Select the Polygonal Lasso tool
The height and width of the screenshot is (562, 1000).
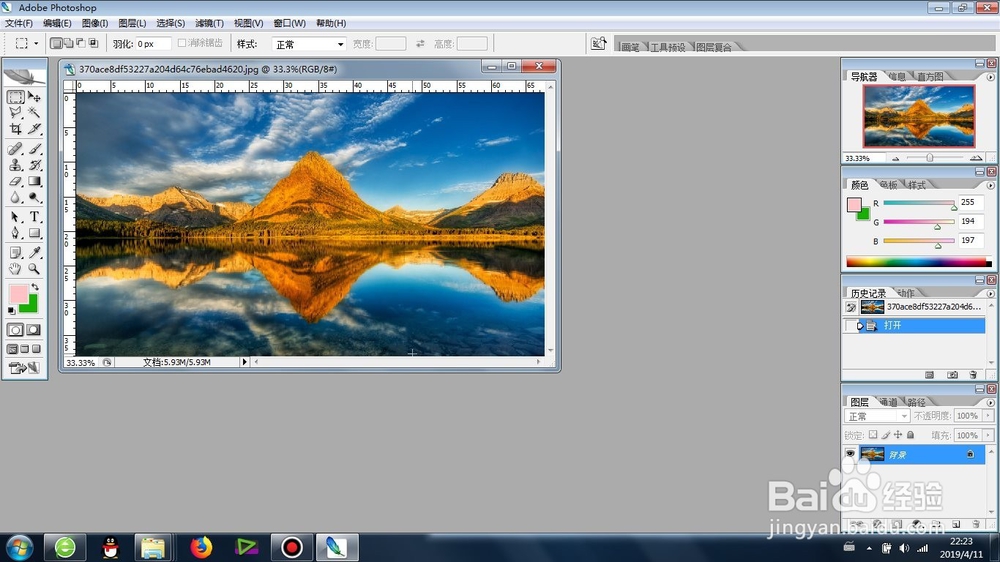[x=16, y=113]
